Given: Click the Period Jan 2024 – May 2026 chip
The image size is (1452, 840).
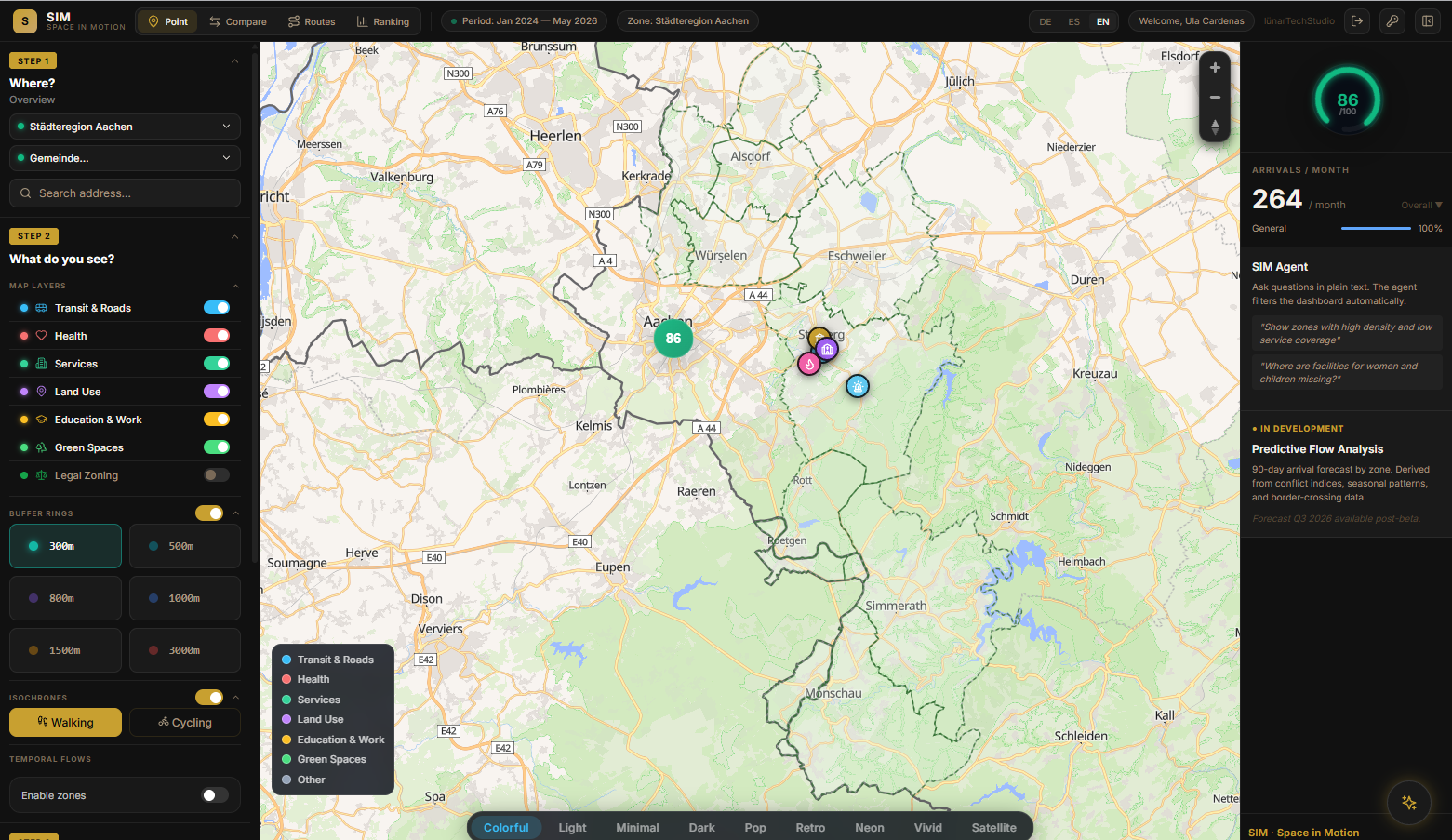Looking at the screenshot, I should [x=525, y=20].
